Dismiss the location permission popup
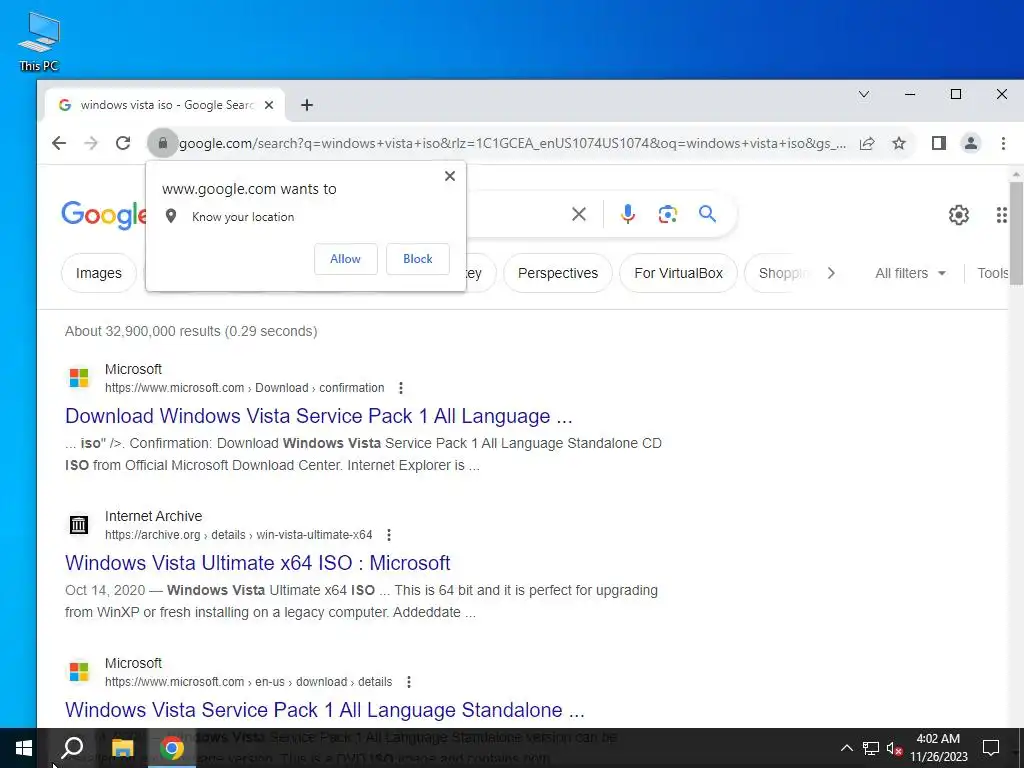The height and width of the screenshot is (768, 1024). (449, 176)
